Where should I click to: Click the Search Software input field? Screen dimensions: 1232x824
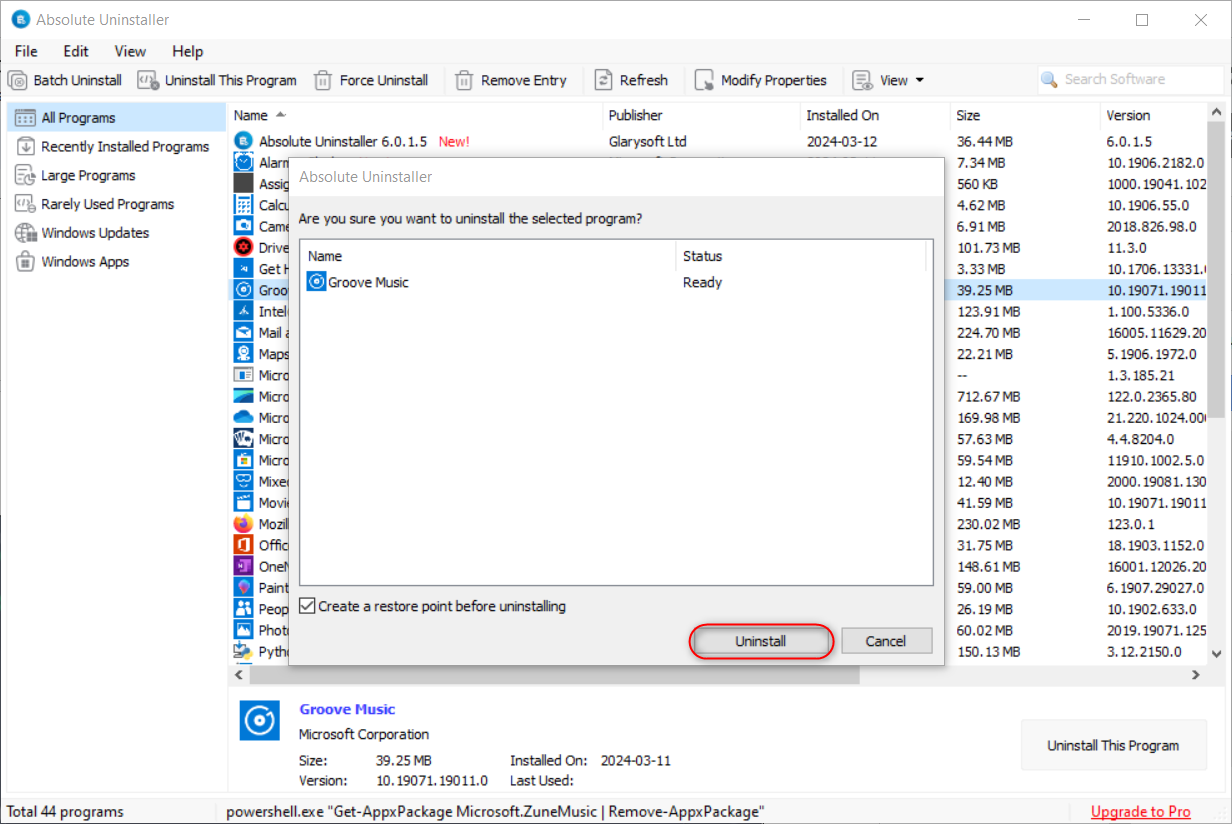tap(1130, 79)
